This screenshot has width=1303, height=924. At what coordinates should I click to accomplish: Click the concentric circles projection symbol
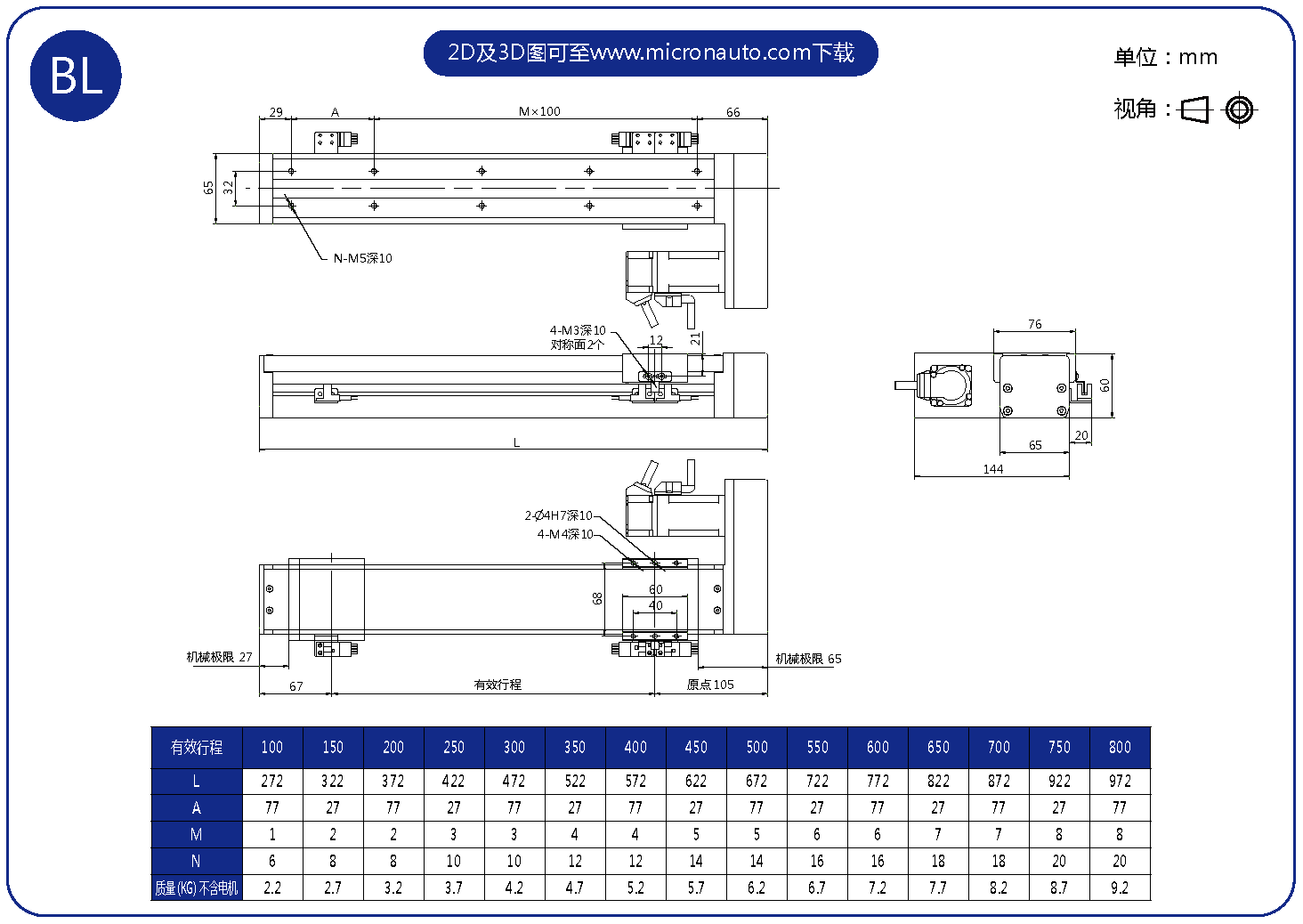pyautogui.click(x=1239, y=109)
